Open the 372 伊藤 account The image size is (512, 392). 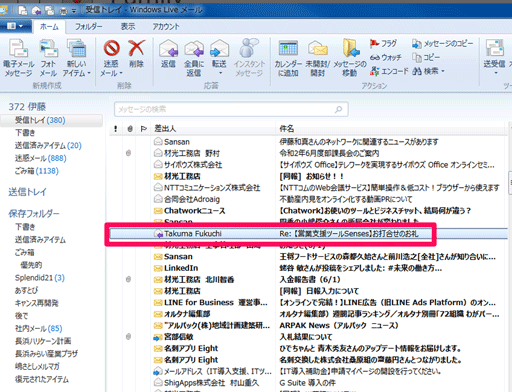(27, 107)
